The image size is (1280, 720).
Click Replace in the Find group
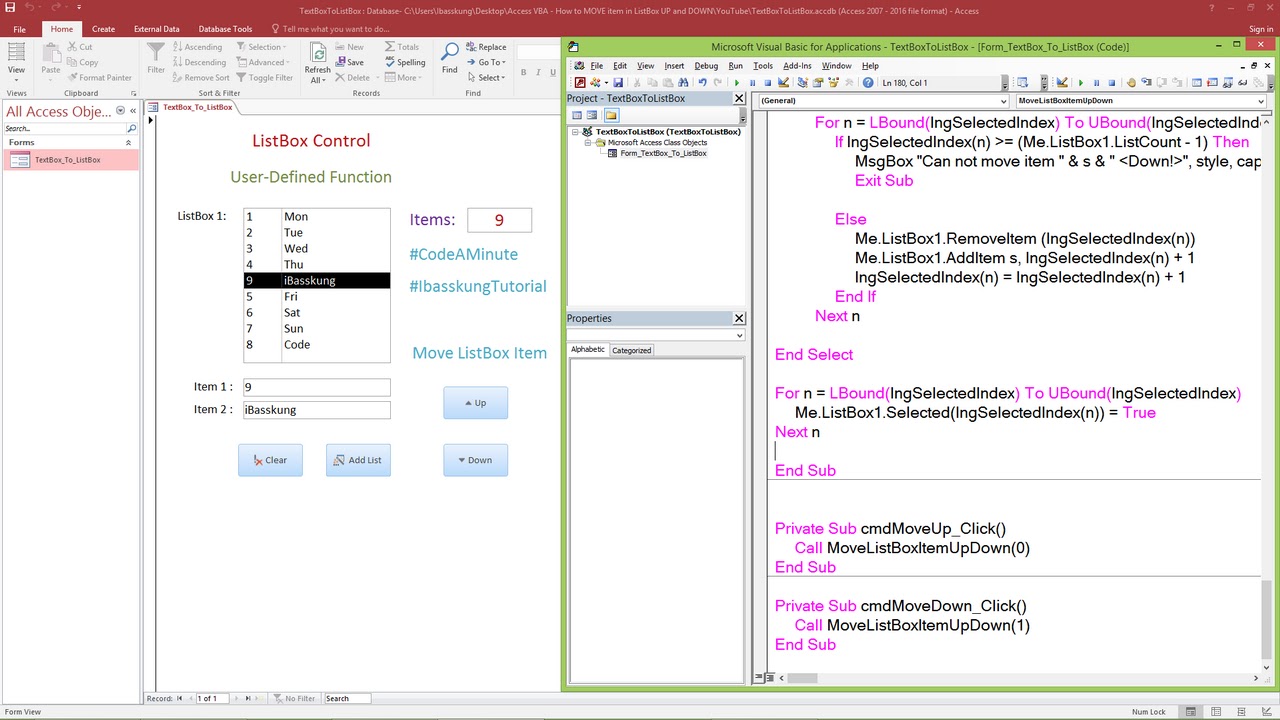pos(485,47)
